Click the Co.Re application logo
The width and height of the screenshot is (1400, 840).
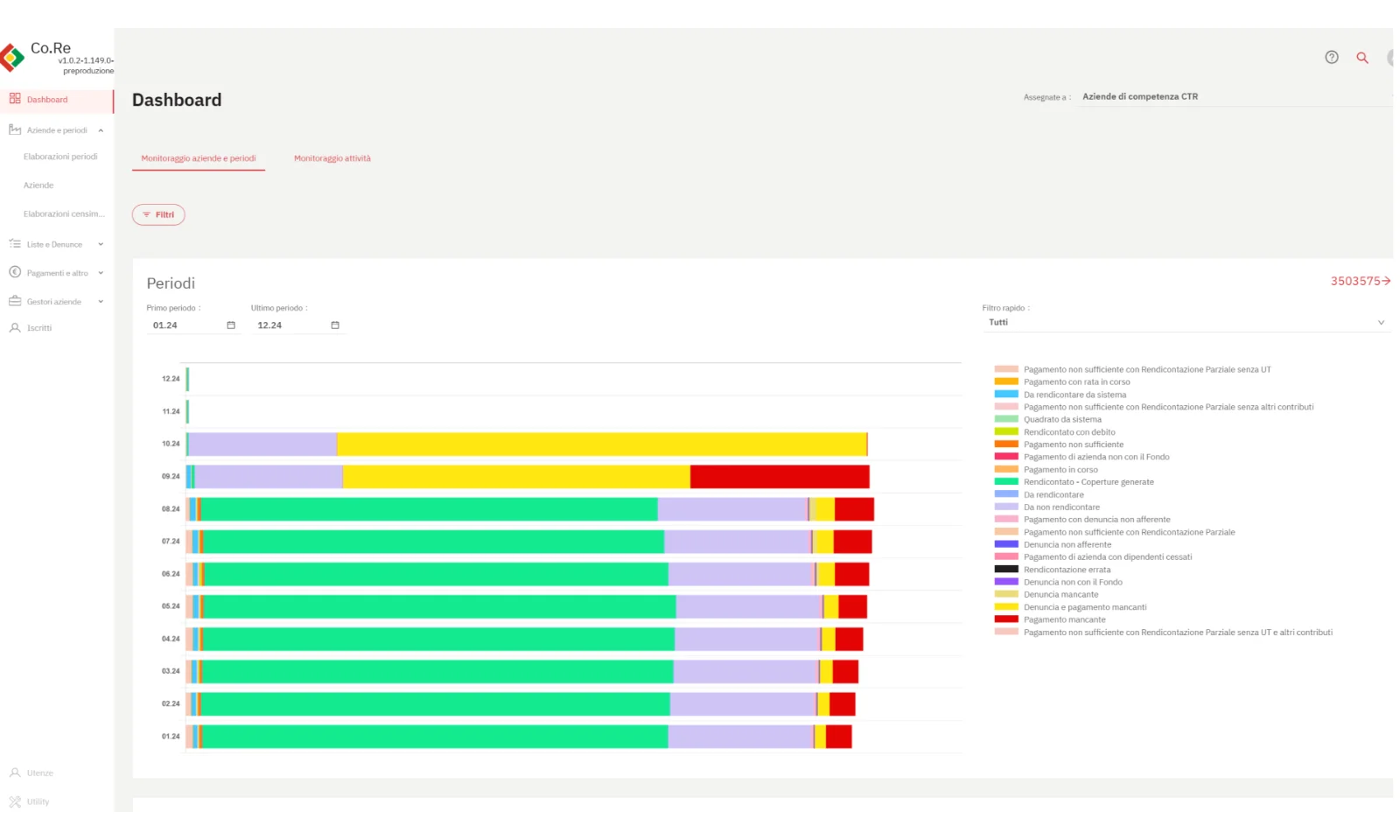(x=13, y=58)
